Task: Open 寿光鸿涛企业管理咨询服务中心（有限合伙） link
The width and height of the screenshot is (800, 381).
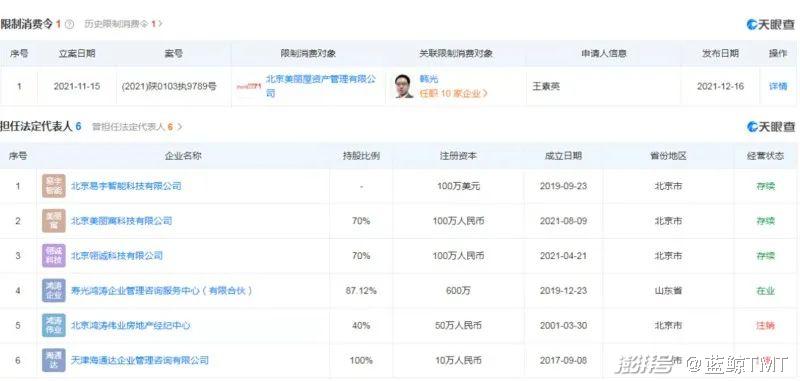Action: click(x=162, y=291)
